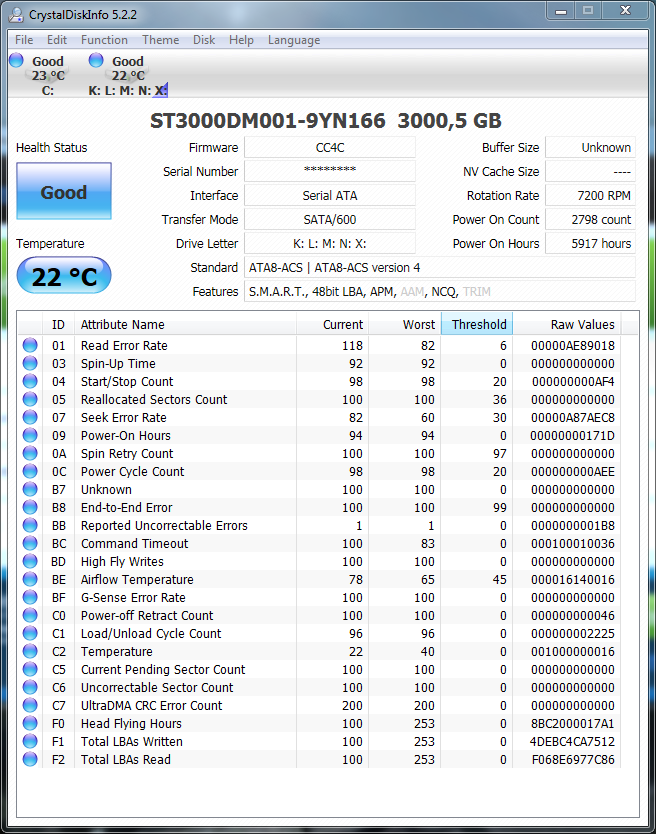
Task: Click status orb for End-to-End Error
Action: coord(30,507)
